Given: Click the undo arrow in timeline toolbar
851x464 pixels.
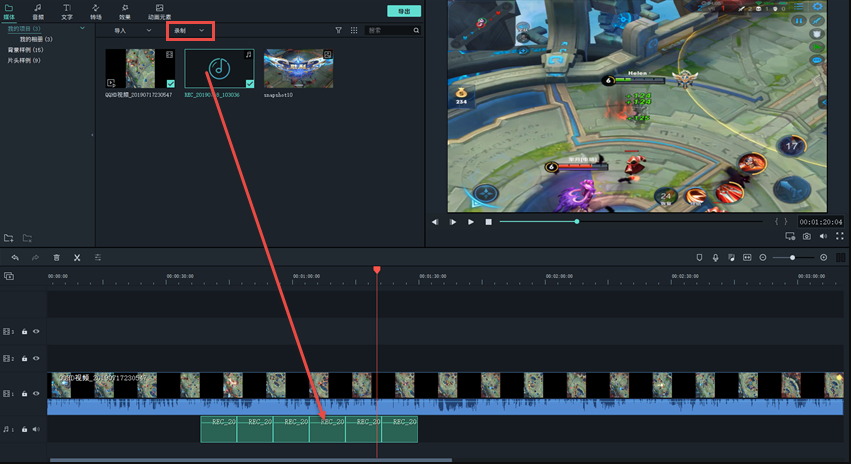Looking at the screenshot, I should [15, 257].
